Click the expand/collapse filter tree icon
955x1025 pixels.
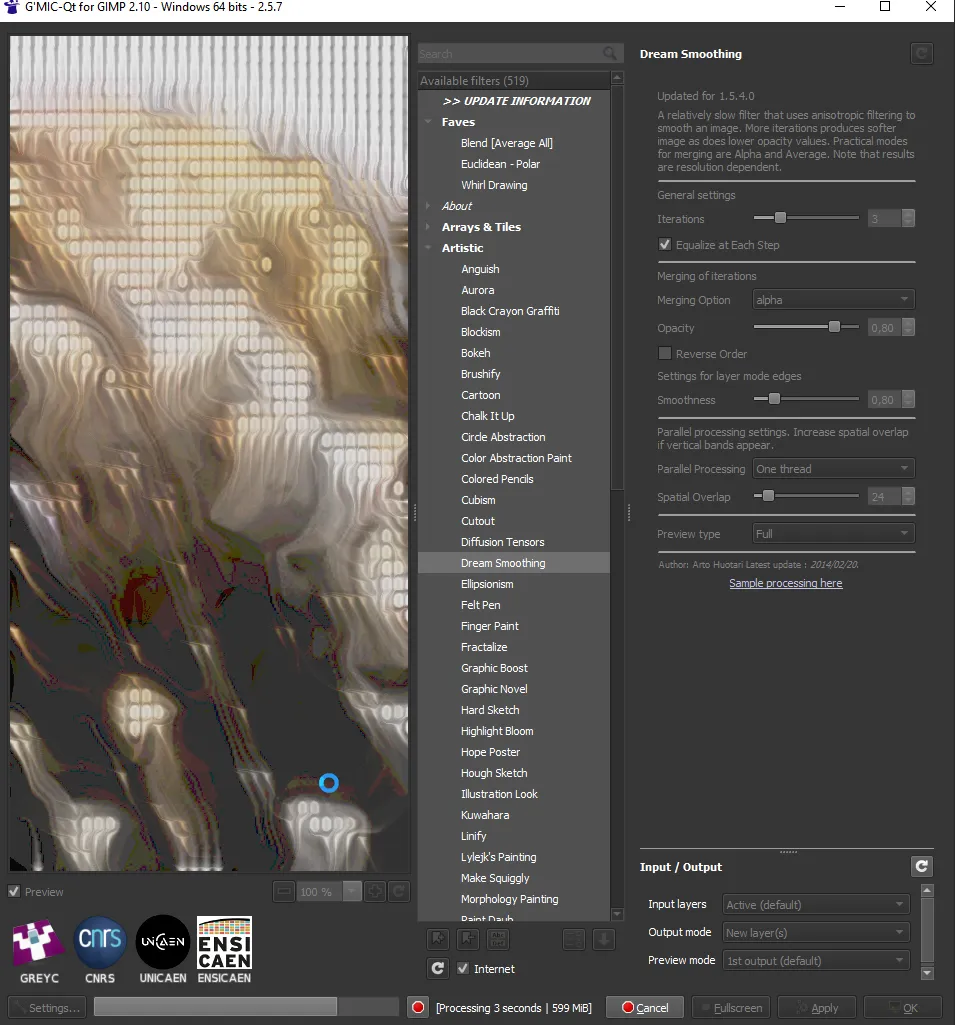574,939
